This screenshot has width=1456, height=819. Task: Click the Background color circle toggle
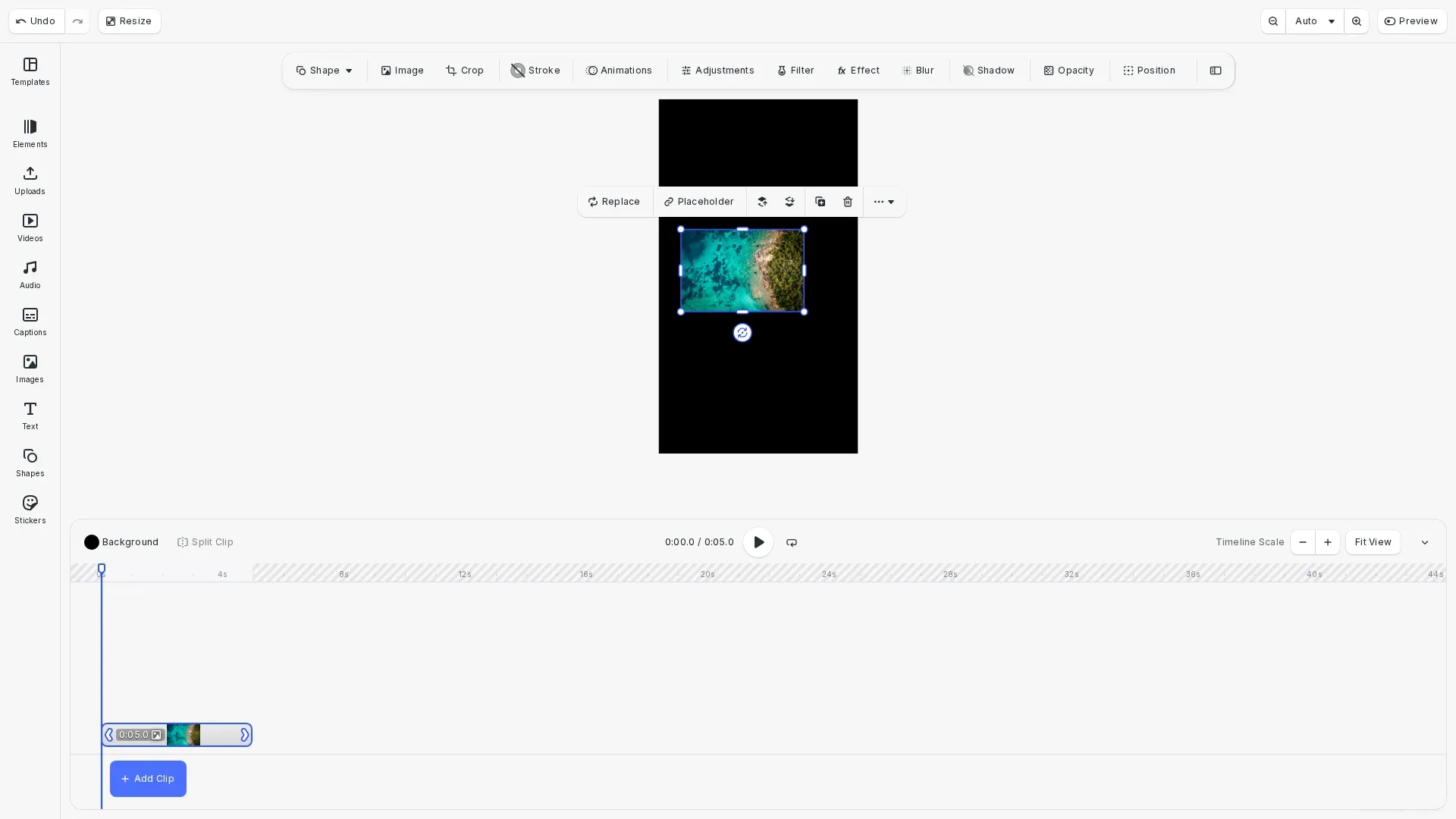coord(92,542)
